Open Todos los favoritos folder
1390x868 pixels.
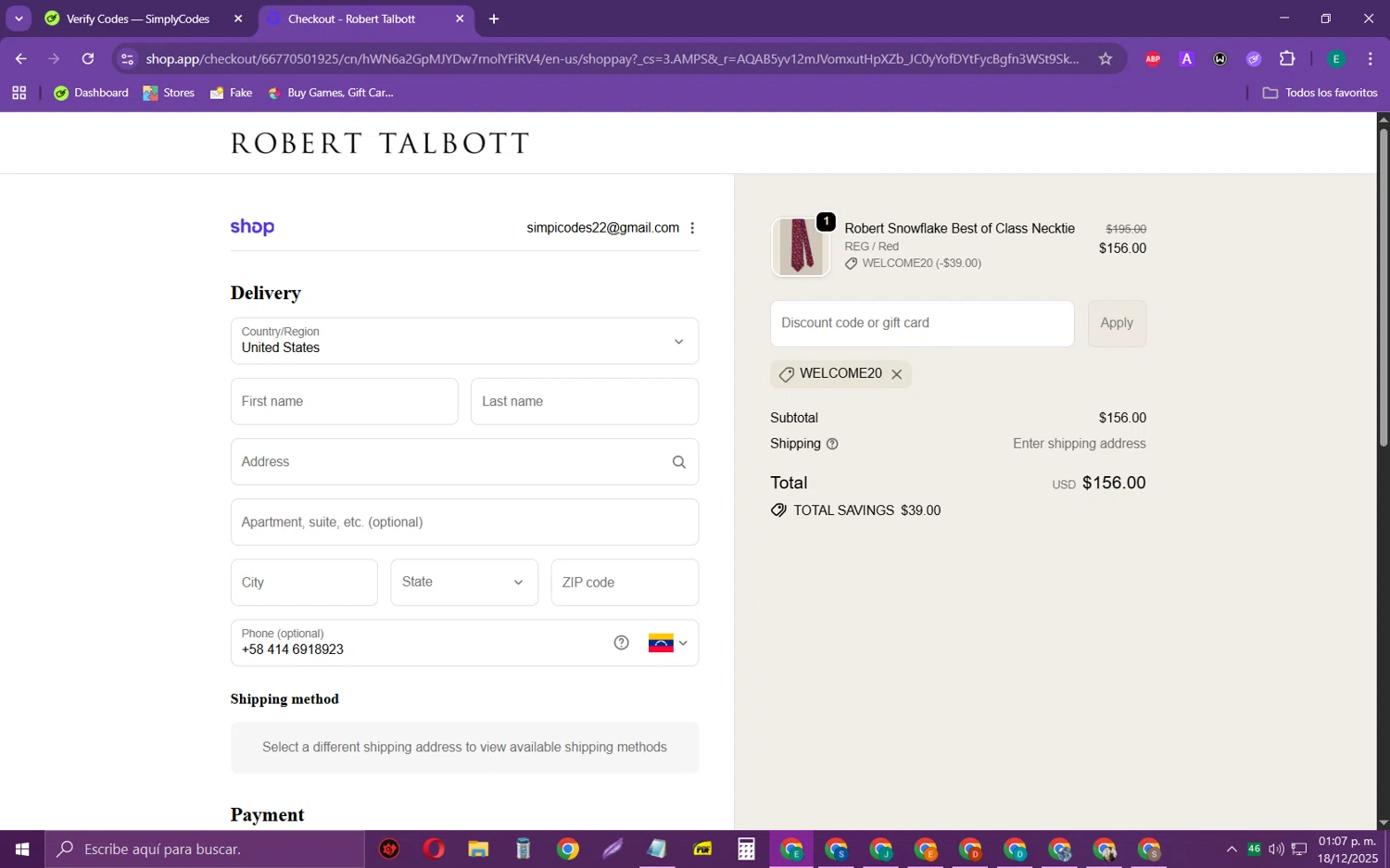pos(1320,93)
